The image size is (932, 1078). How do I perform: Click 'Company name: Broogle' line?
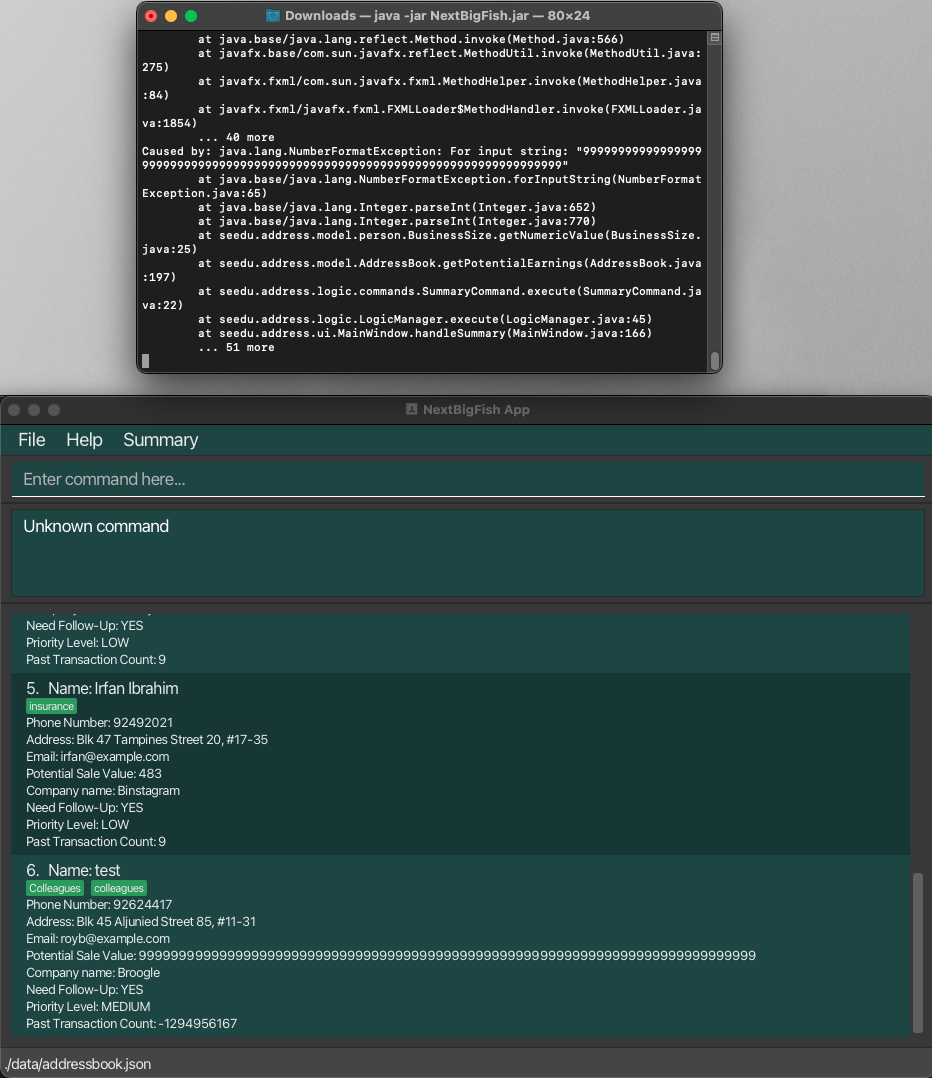93,973
